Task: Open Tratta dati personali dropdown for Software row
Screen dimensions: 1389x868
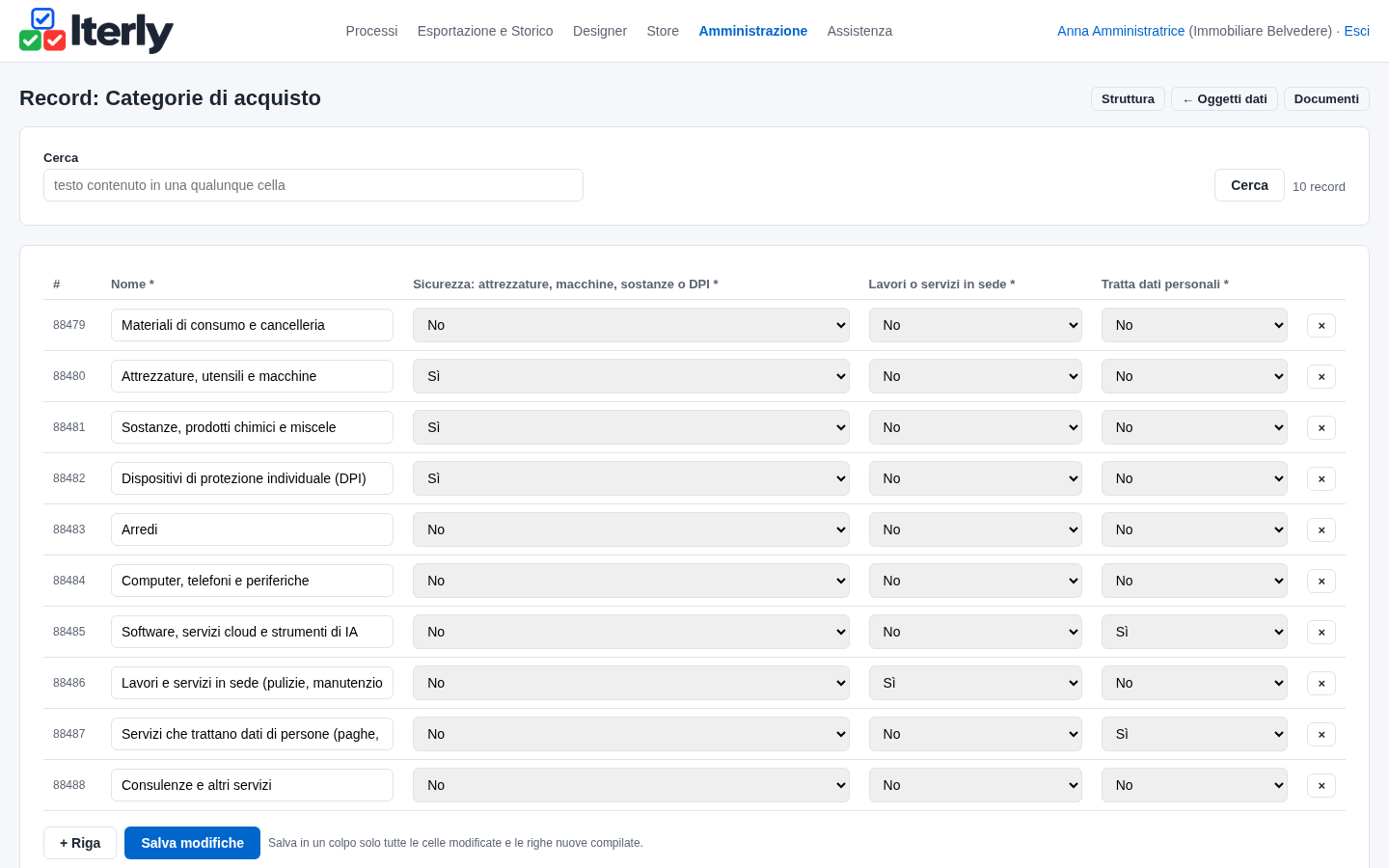Action: [1194, 632]
